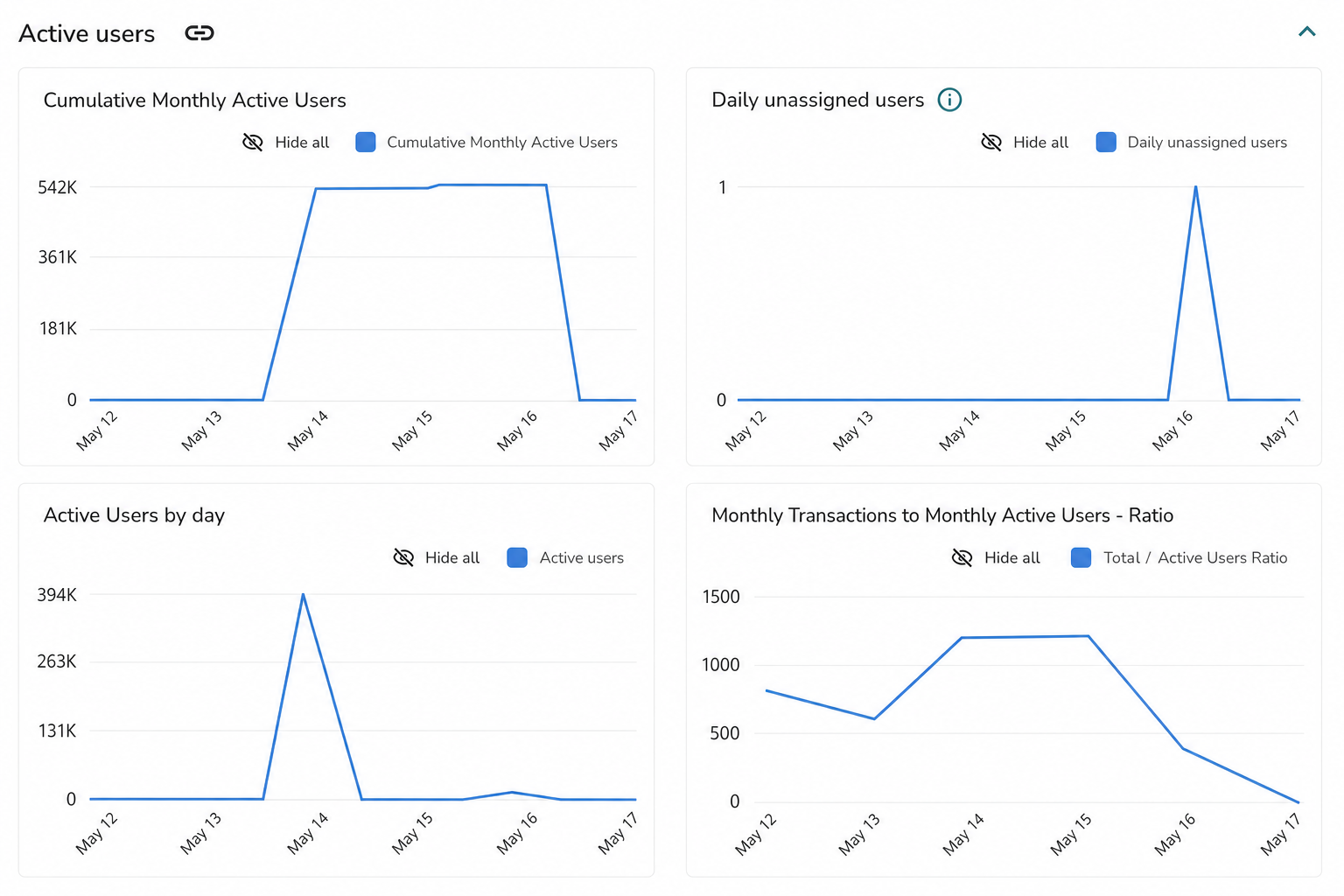Image resolution: width=1344 pixels, height=896 pixels.
Task: Click Cumulative Monthly Active Users chart title
Action: [x=195, y=101]
